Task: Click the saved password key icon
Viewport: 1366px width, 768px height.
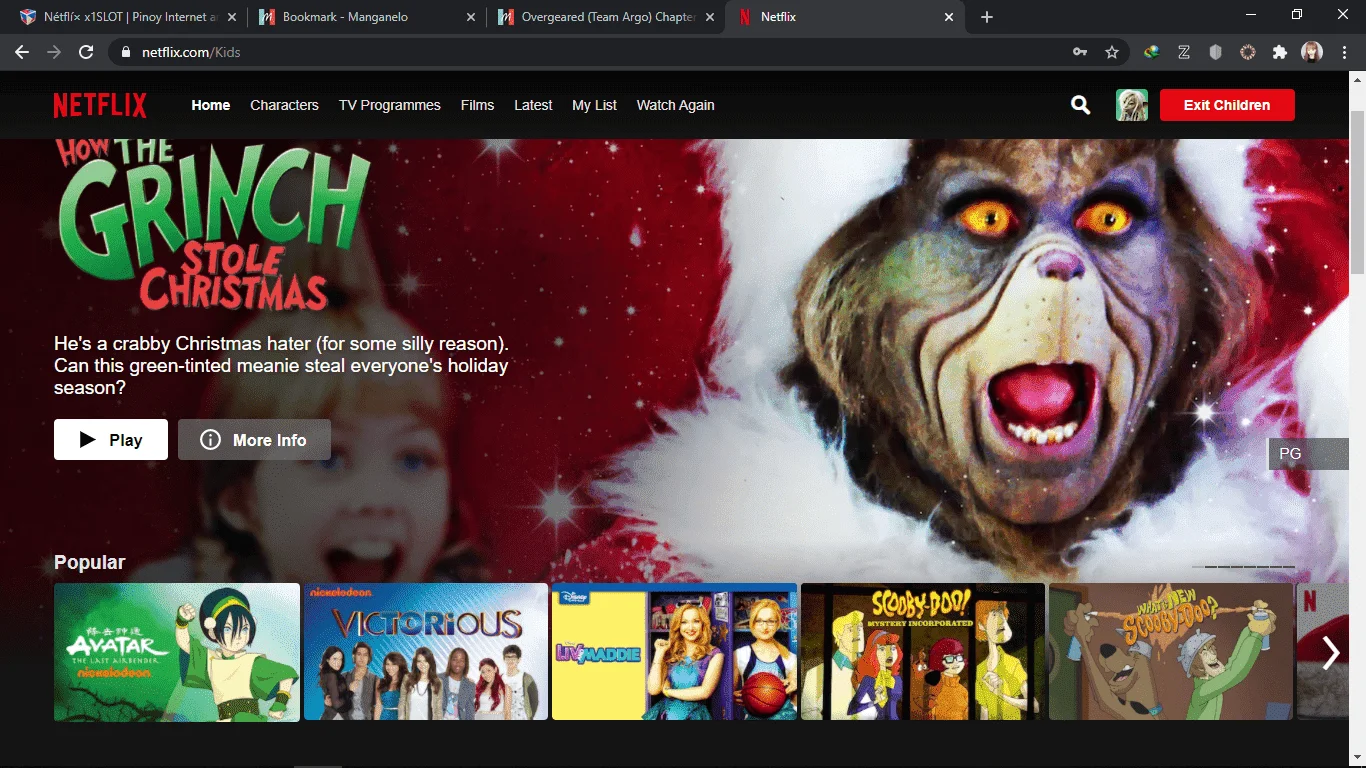Action: click(1080, 52)
